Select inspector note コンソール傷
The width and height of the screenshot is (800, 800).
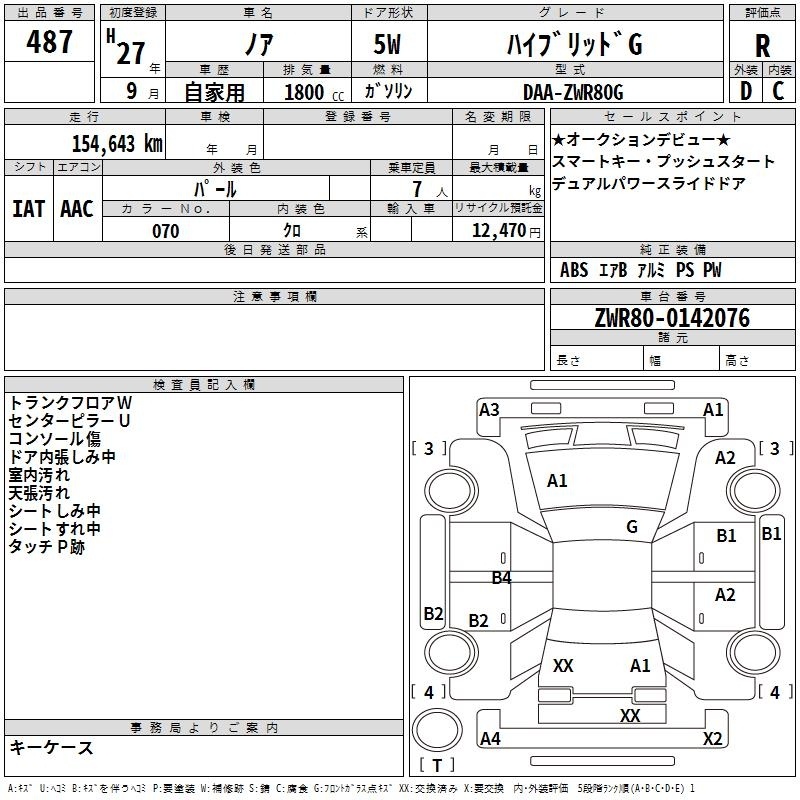[x=55, y=439]
